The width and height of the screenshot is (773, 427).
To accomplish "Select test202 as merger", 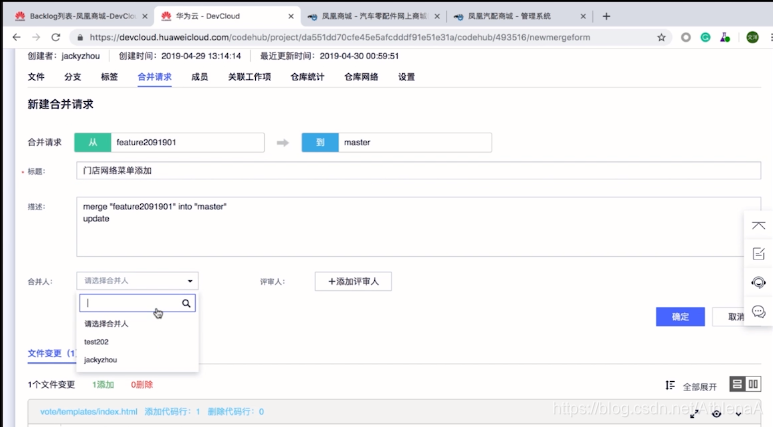I will tap(96, 342).
